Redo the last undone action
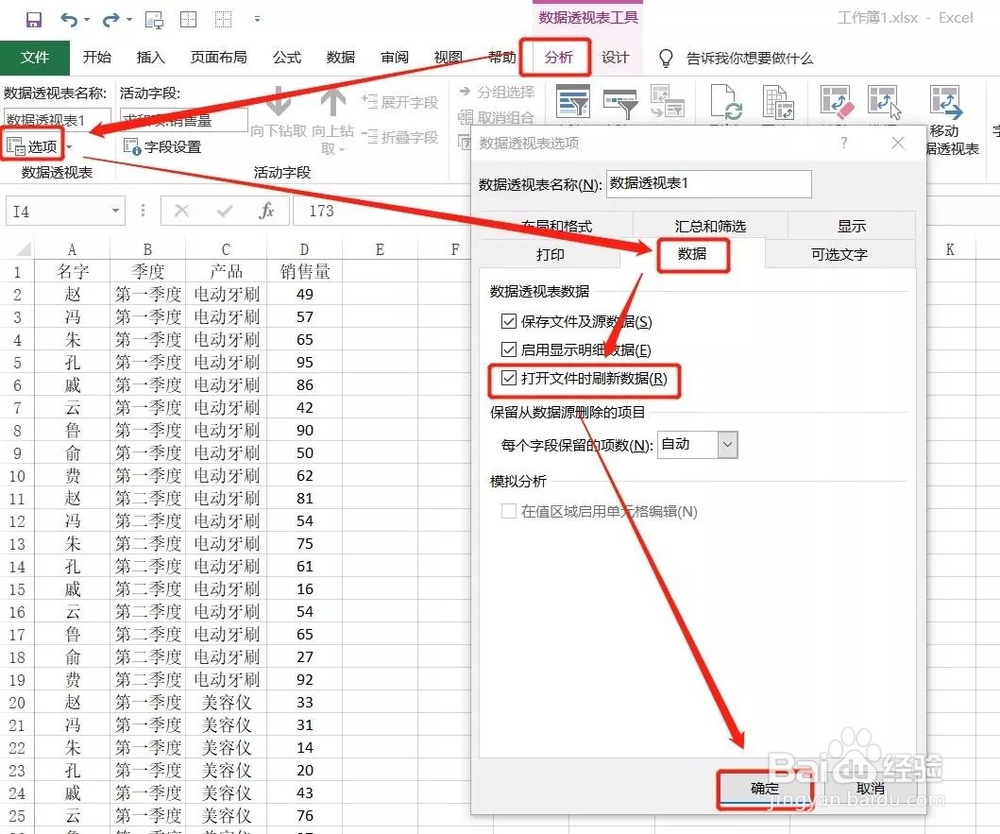Viewport: 1000px width, 834px height. pos(111,20)
